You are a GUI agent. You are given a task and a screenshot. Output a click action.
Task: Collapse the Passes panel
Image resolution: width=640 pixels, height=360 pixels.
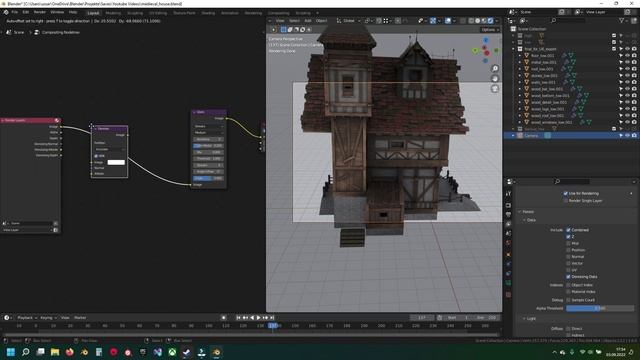(x=520, y=211)
